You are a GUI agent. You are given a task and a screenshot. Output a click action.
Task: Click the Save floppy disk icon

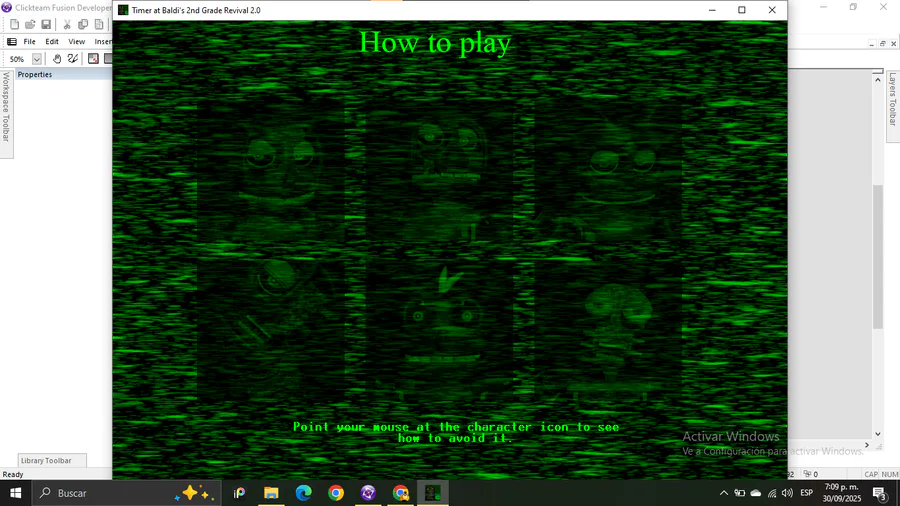(46, 24)
